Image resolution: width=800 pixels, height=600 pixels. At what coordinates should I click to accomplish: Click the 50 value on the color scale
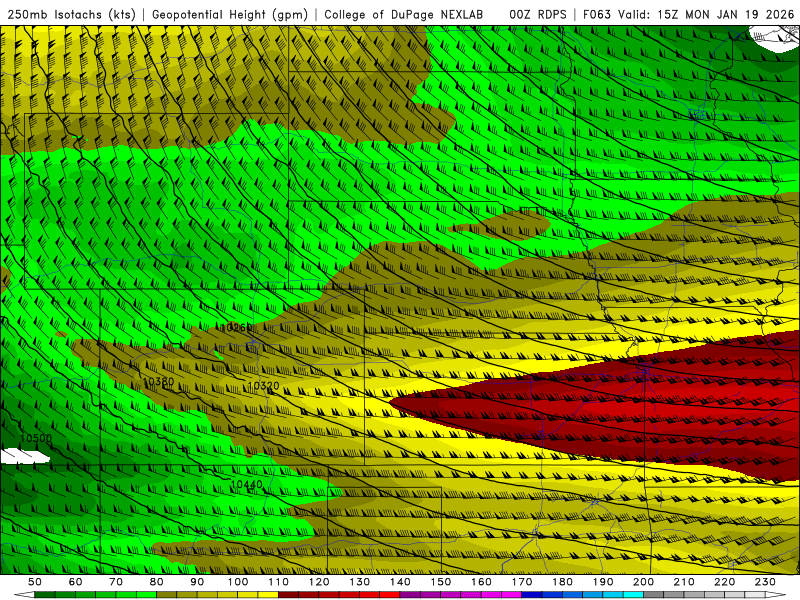click(x=35, y=582)
